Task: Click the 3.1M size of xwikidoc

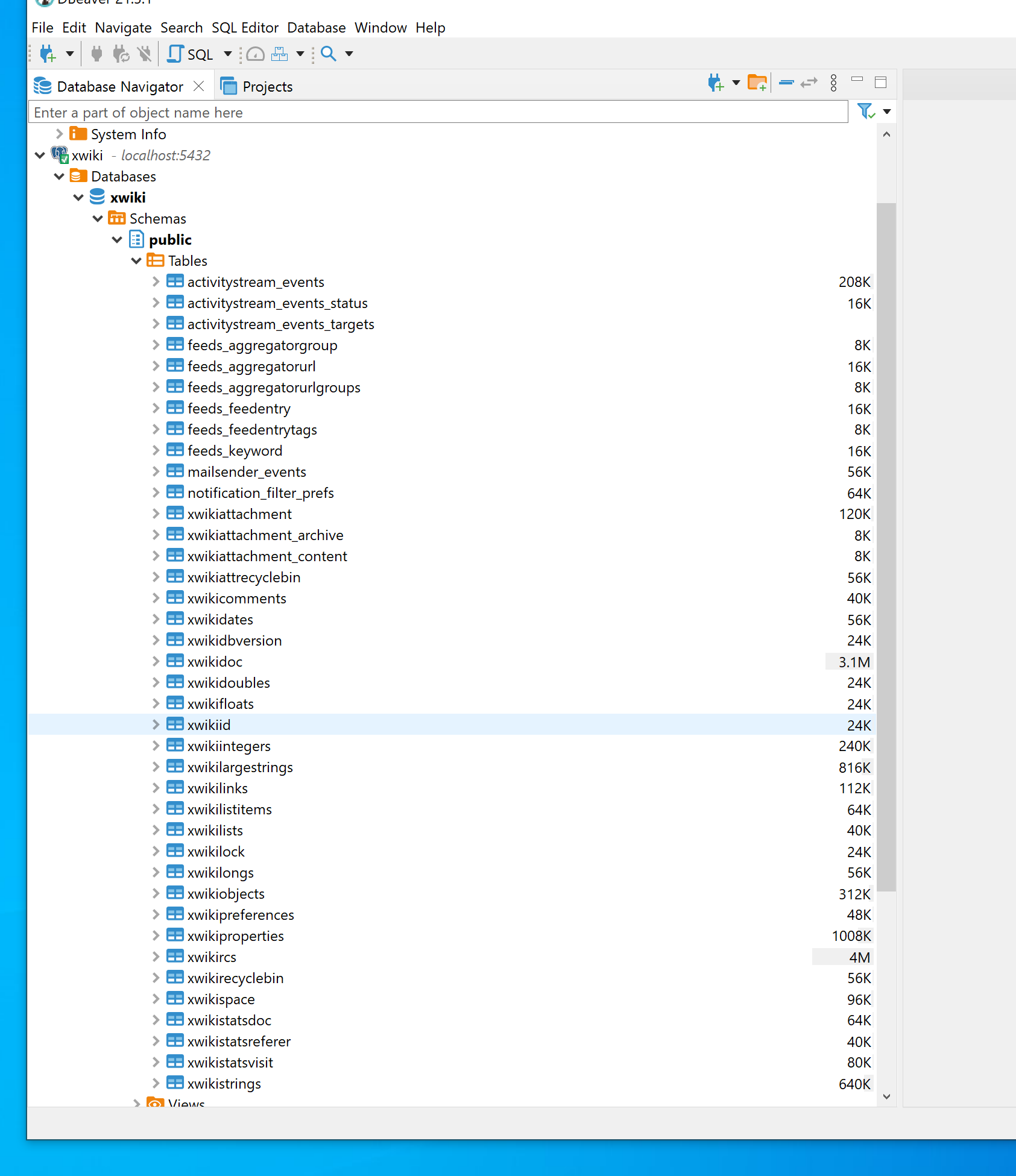Action: [x=854, y=662]
